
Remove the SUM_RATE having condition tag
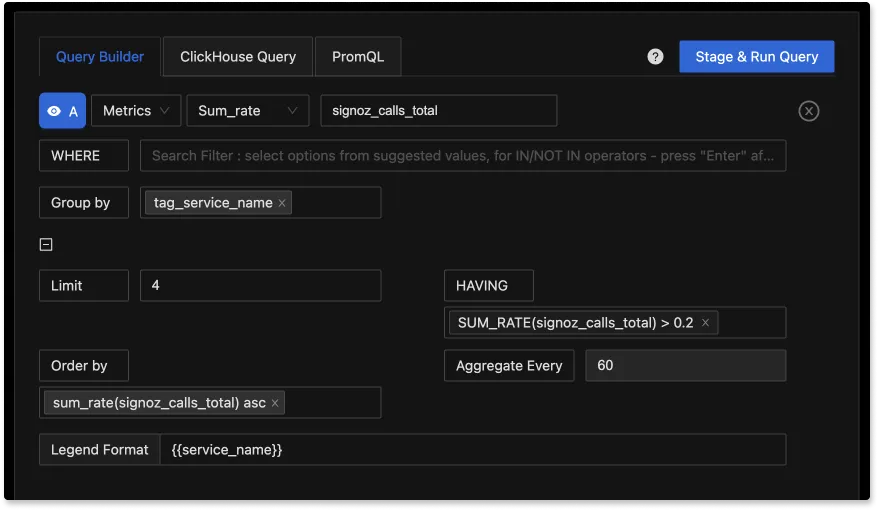coord(706,322)
